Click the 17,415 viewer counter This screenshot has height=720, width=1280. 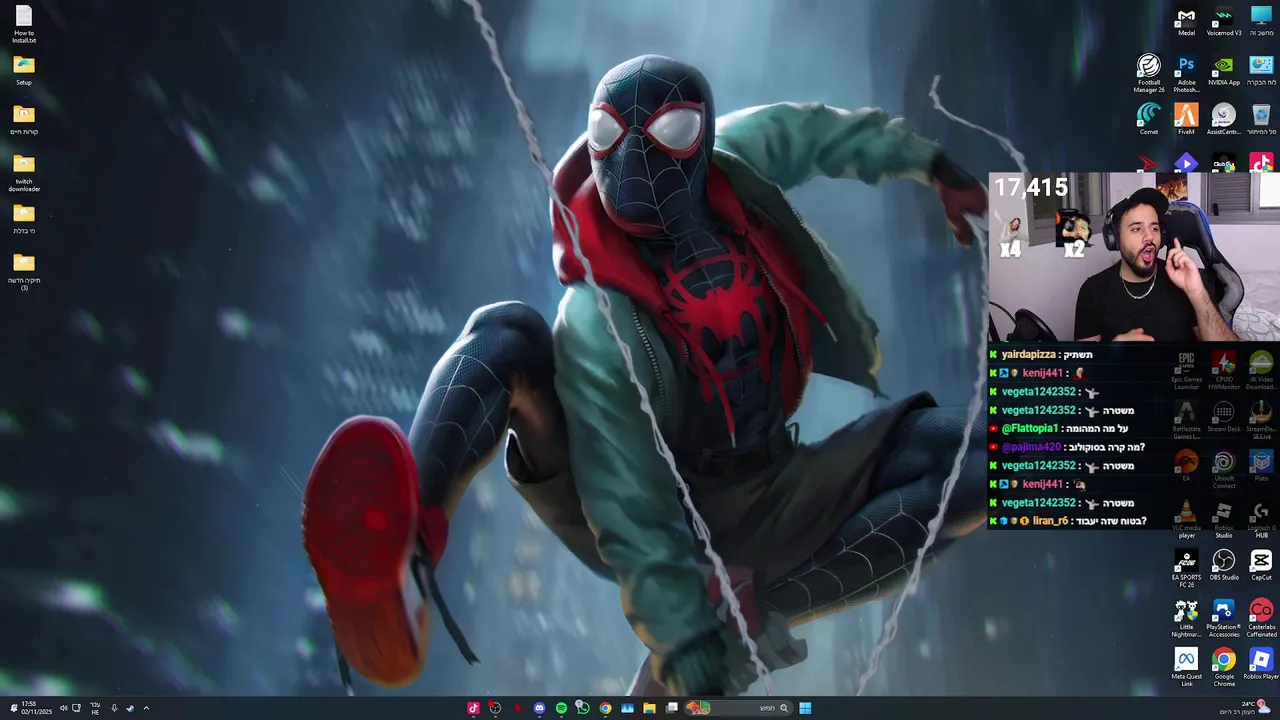tap(1031, 187)
